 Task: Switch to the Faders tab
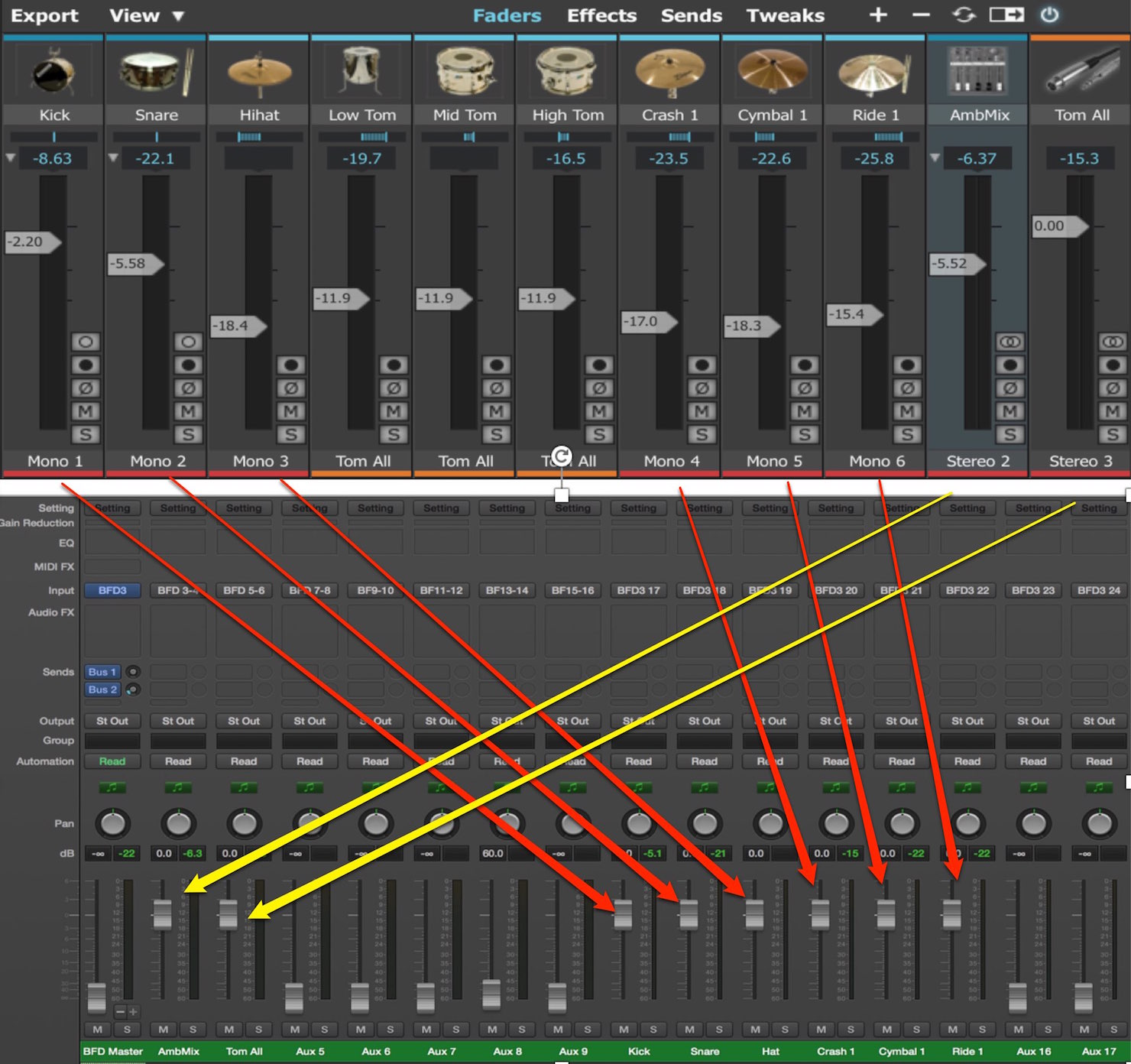click(507, 15)
